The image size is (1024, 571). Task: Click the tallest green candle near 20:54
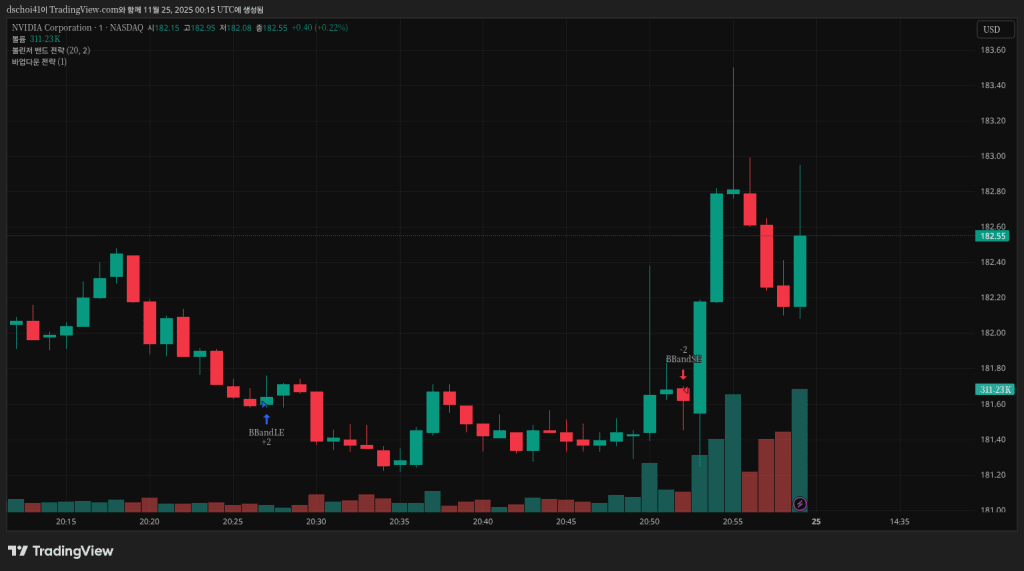716,247
